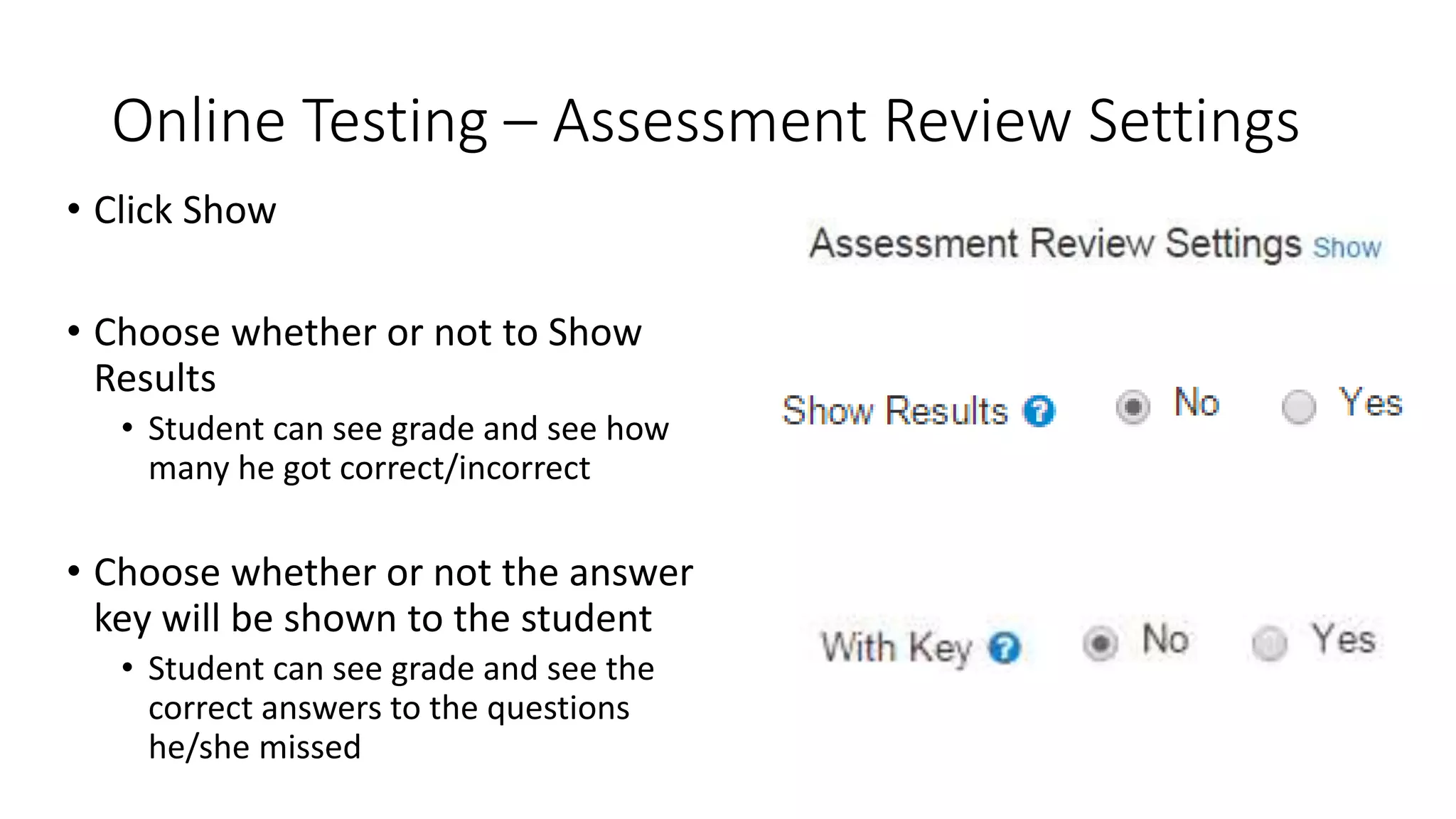
Task: Click the sub-bullet about correct answers he/she missed
Action: (x=401, y=707)
